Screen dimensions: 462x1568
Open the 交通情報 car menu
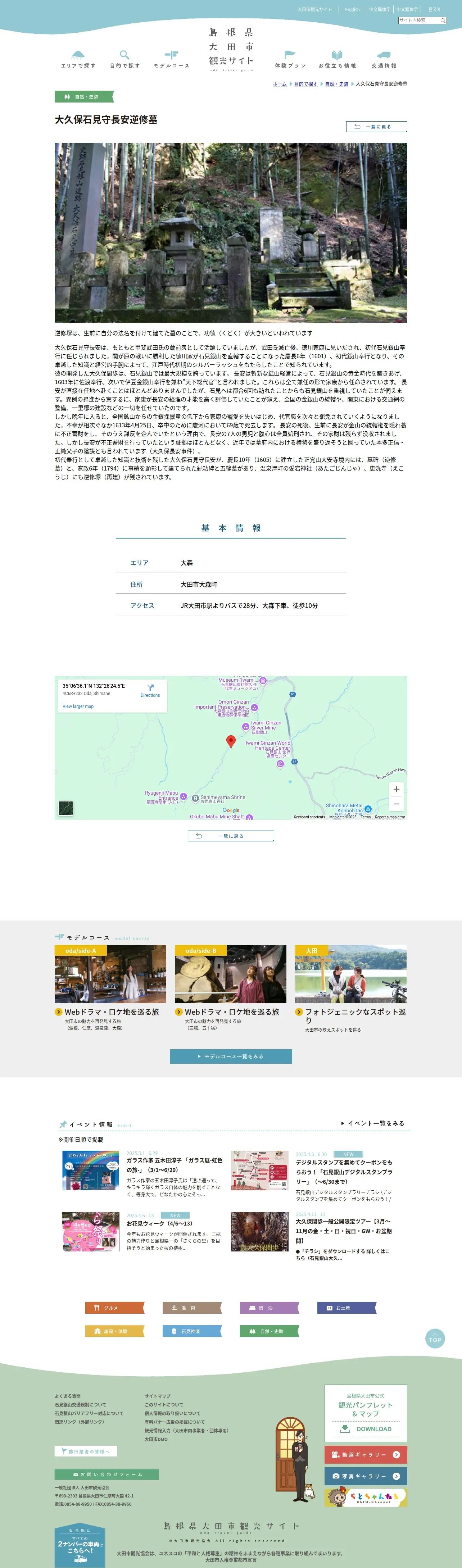pyautogui.click(x=384, y=58)
